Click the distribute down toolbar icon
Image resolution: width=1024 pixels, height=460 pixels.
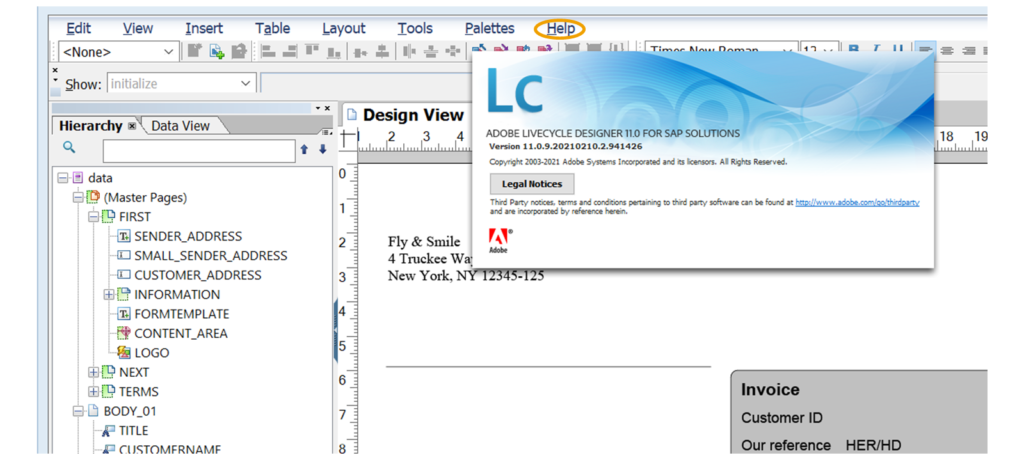click(x=431, y=51)
